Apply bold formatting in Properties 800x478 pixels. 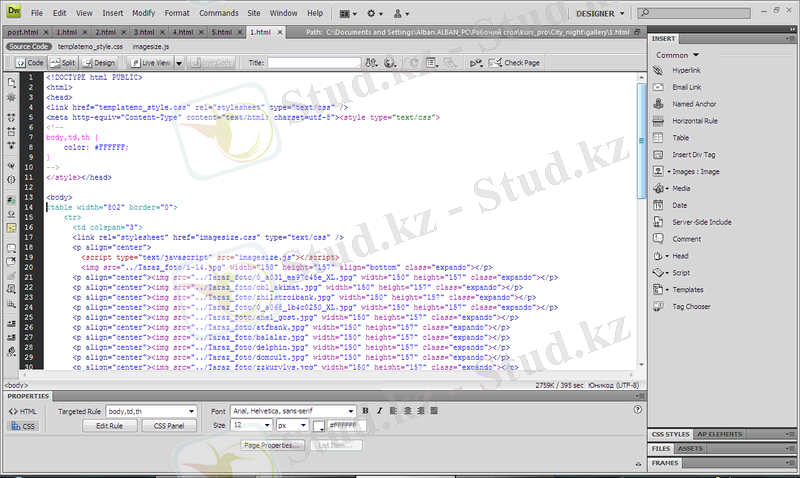click(x=365, y=411)
